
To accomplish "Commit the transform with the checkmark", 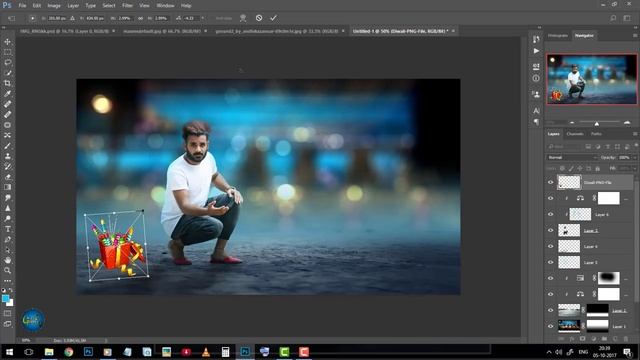I will tap(273, 18).
